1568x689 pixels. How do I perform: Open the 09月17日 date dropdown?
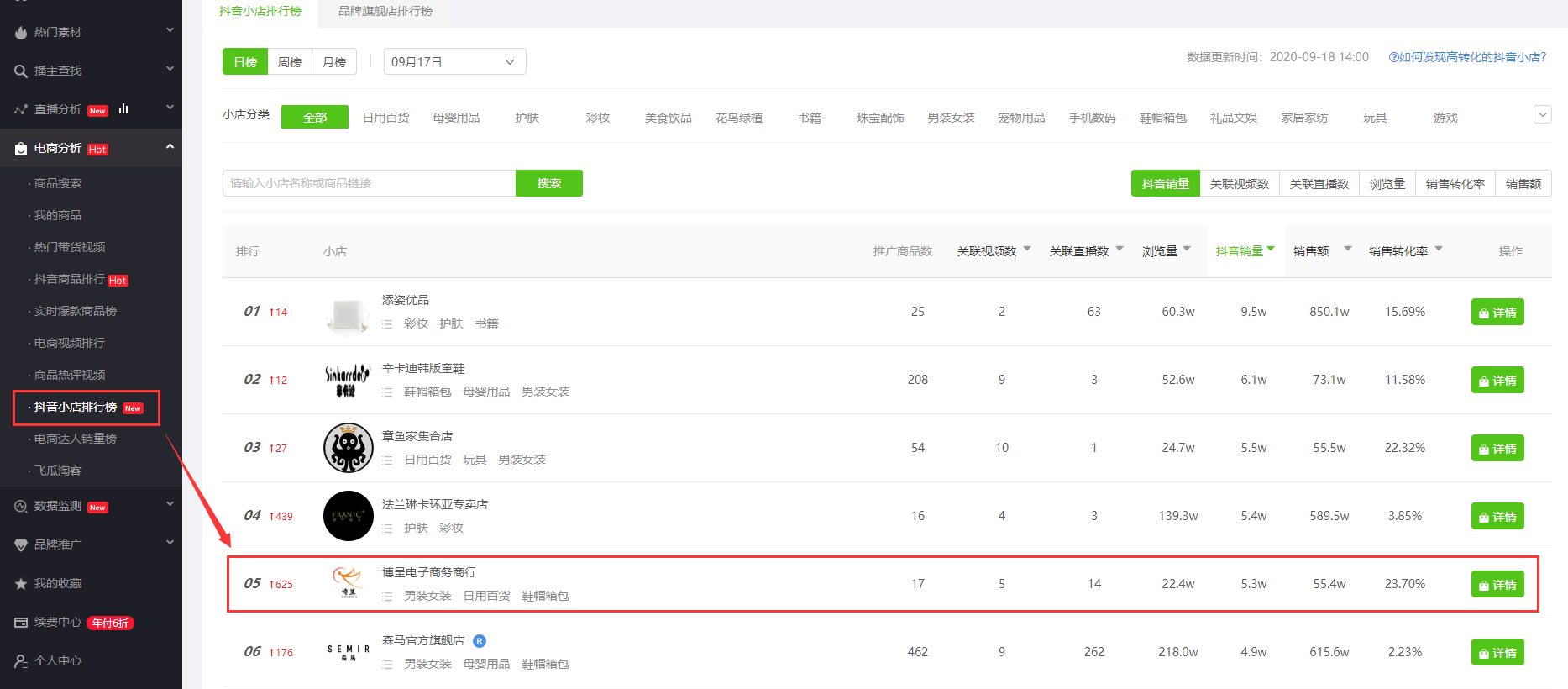pyautogui.click(x=455, y=62)
